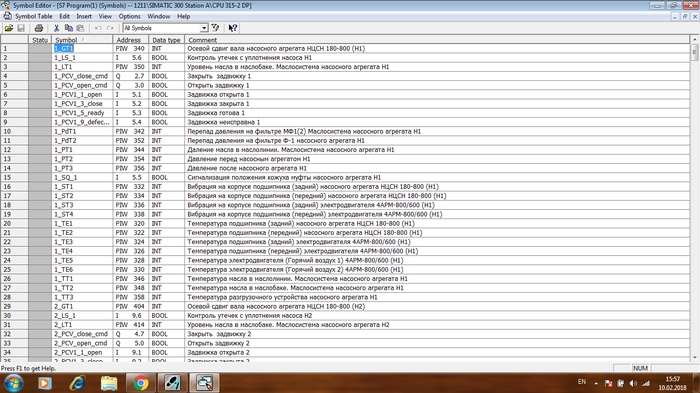This screenshot has width=700, height=393.
Task: Open the Window menu
Action: 158,16
